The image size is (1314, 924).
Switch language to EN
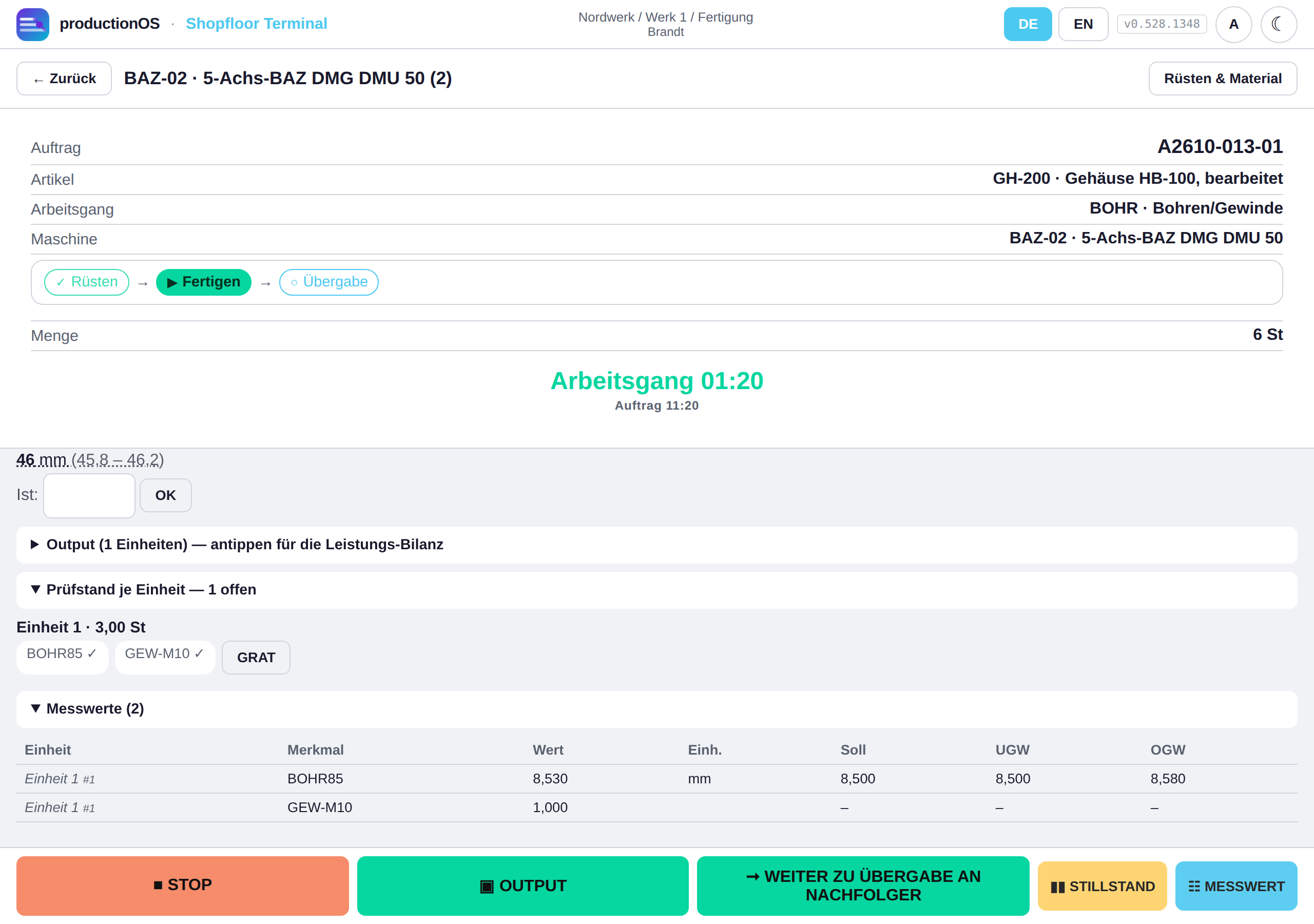tap(1083, 24)
